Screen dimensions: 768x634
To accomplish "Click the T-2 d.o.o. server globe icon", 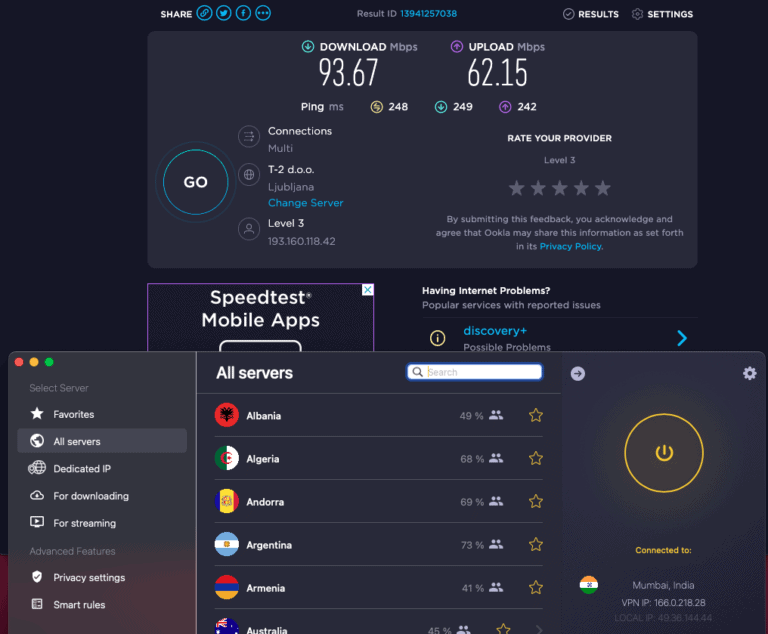I will pyautogui.click(x=249, y=174).
